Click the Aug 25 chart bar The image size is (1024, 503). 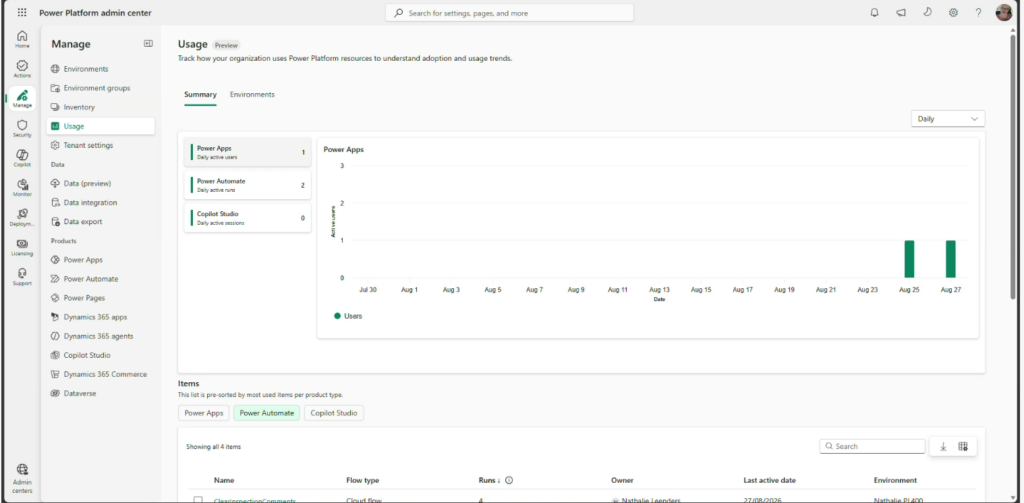click(909, 259)
